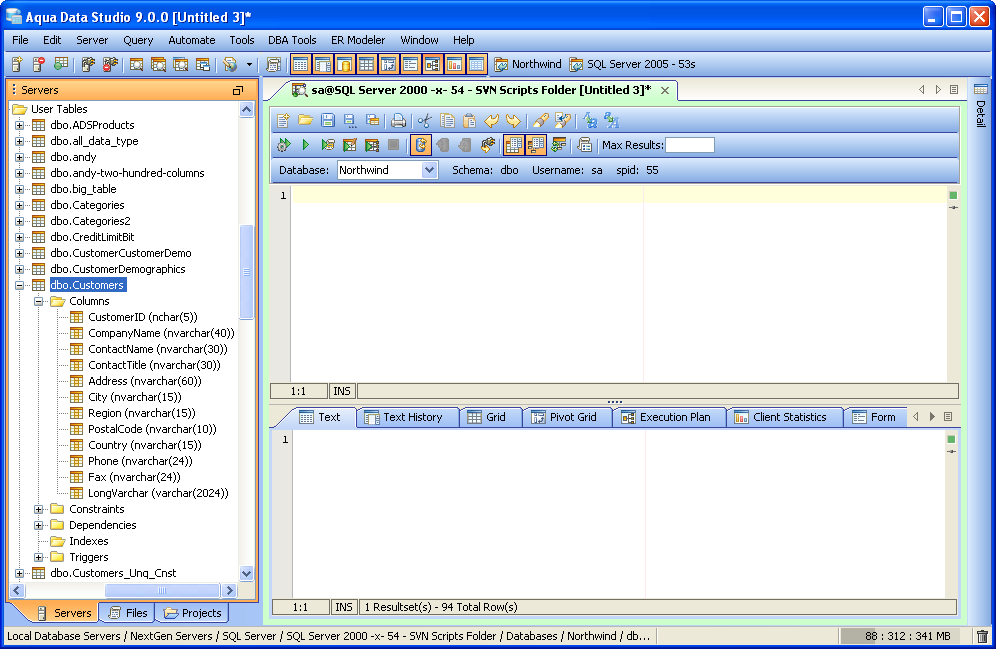This screenshot has height=649, width=996.
Task: Open the dropdown arrow beside the globe toolbar icon
Action: (x=249, y=64)
